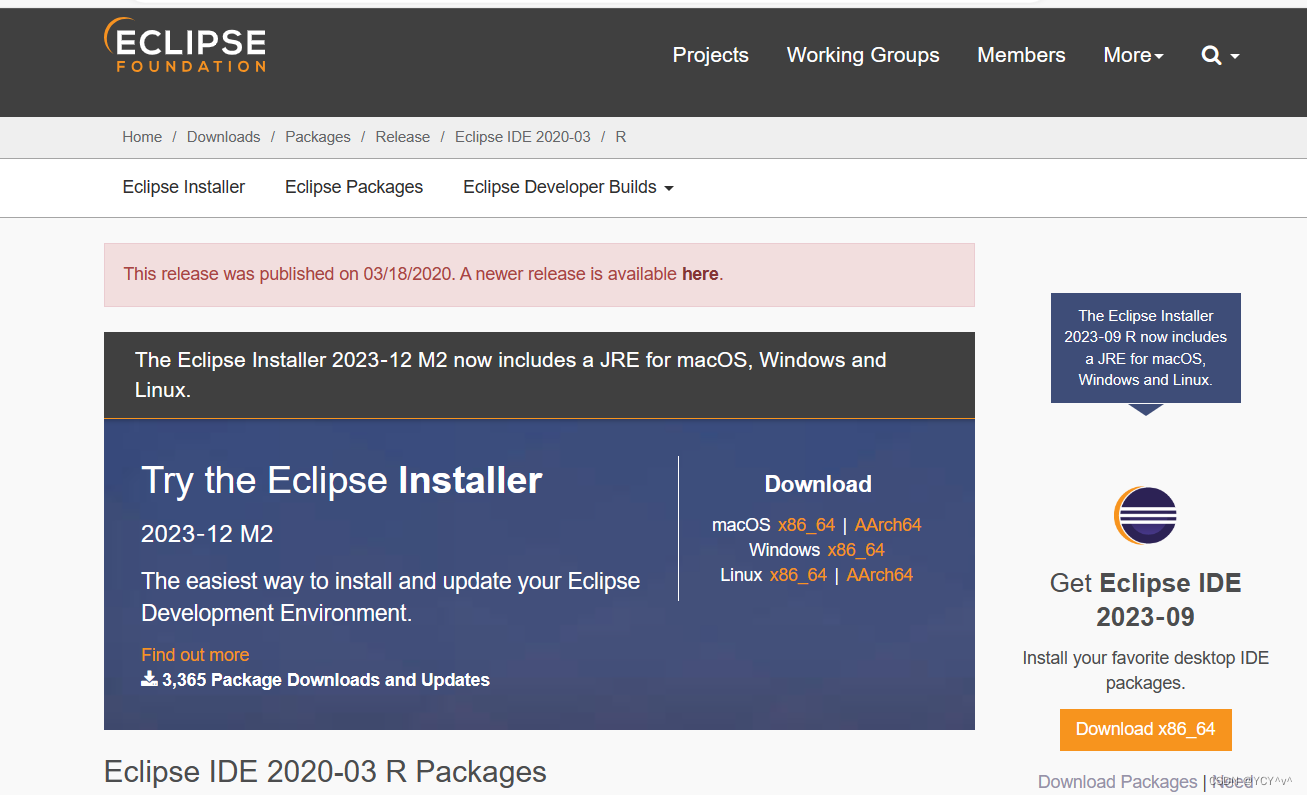Click the Eclipse IDE sphere logo
This screenshot has width=1307, height=795.
(1145, 515)
